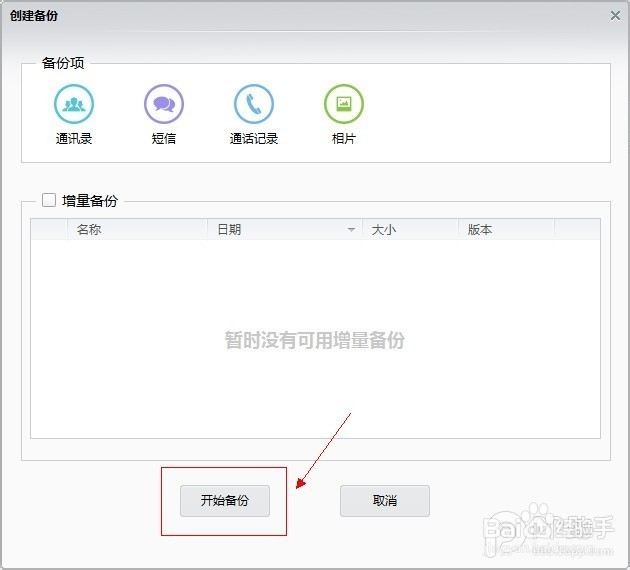Image resolution: width=630 pixels, height=570 pixels.
Task: Select the 通讯录 contacts backup icon
Action: click(74, 104)
